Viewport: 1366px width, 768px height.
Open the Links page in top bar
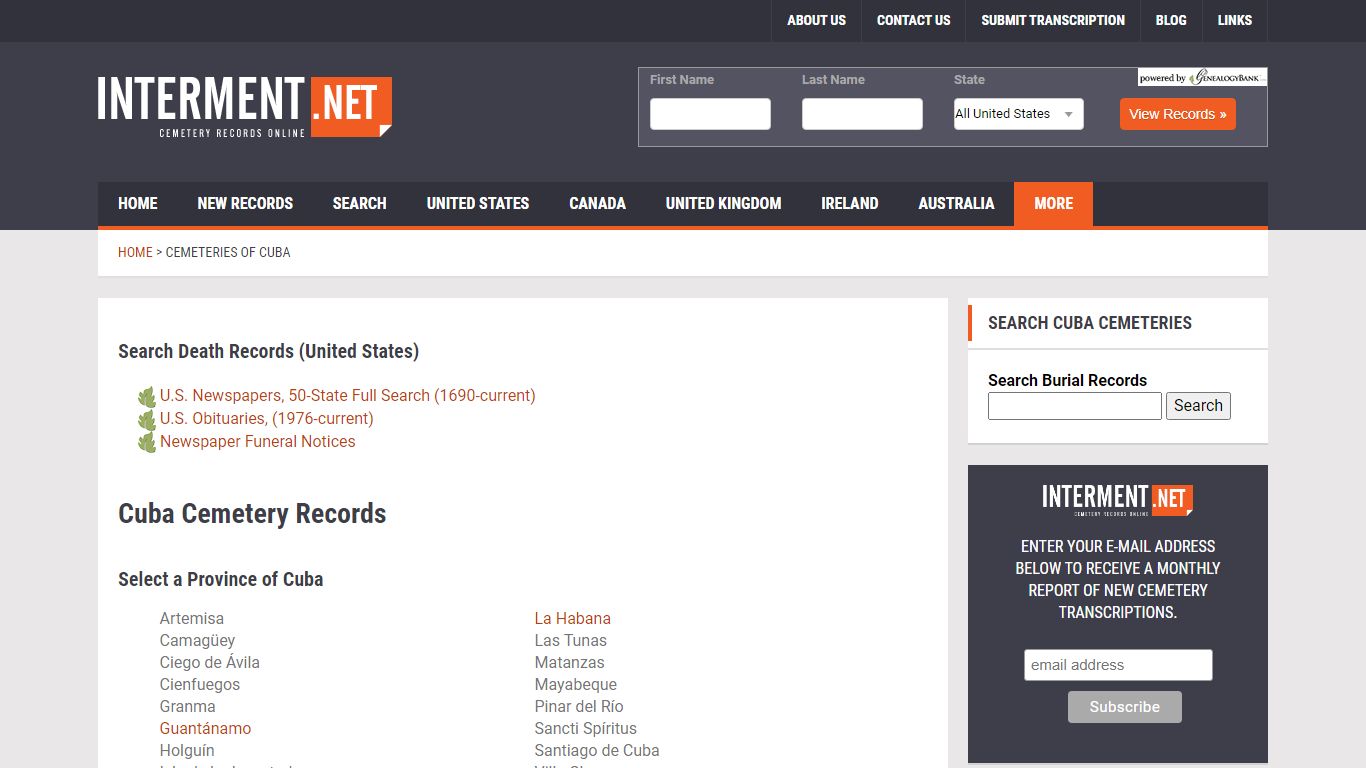(x=1235, y=20)
